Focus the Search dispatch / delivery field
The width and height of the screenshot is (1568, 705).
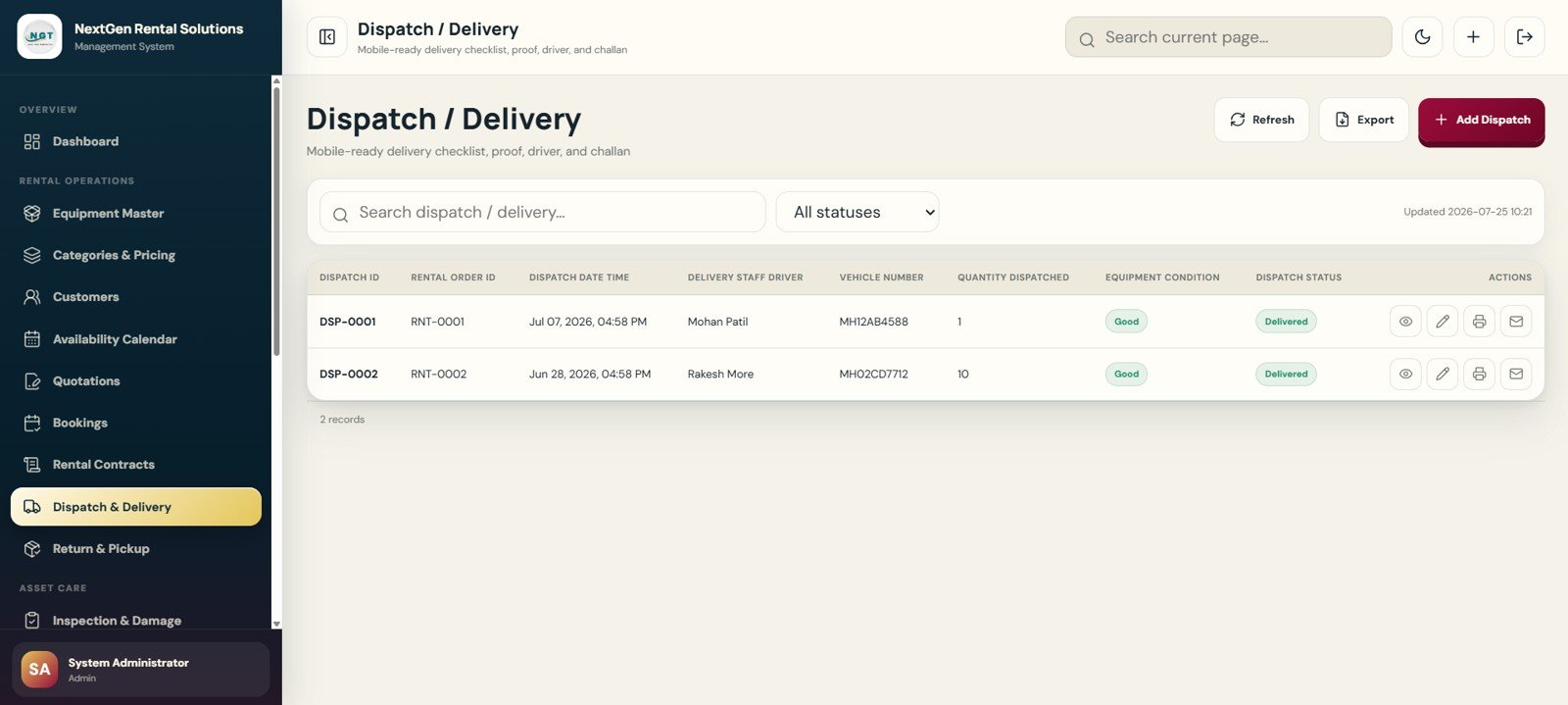[542, 212]
